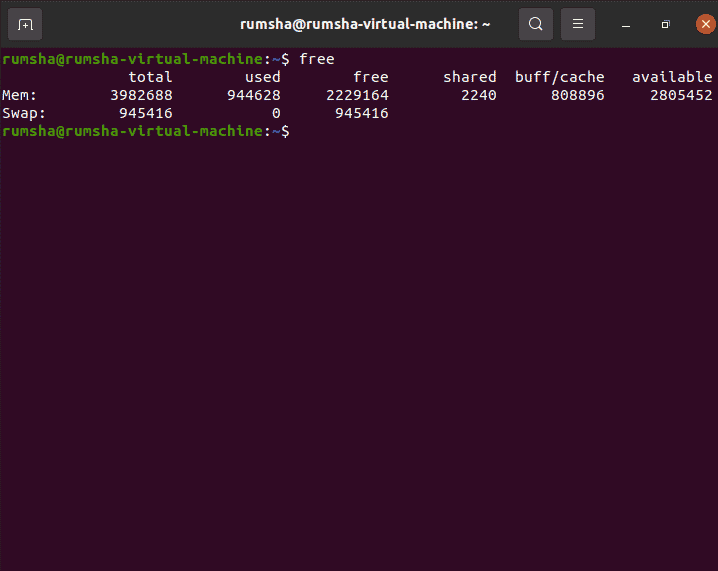718x571 pixels.
Task: Click the window title rumsha@rumsha-virtual-machine
Action: pyautogui.click(x=365, y=24)
